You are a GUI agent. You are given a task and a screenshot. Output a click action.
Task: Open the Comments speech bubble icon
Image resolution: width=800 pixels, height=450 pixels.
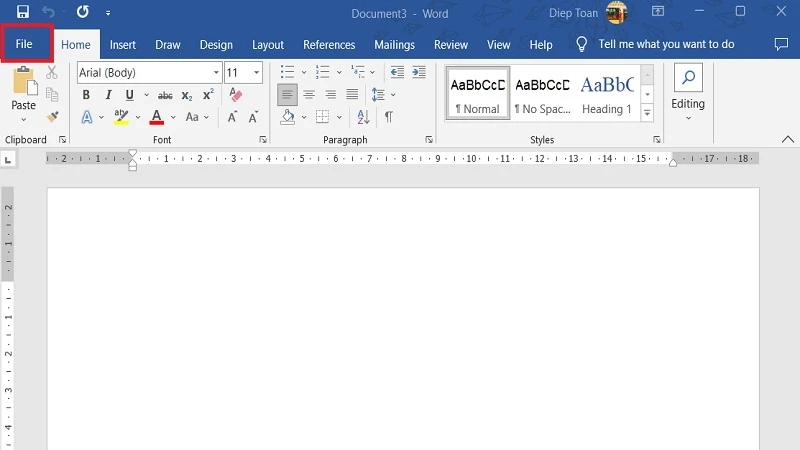coord(781,44)
